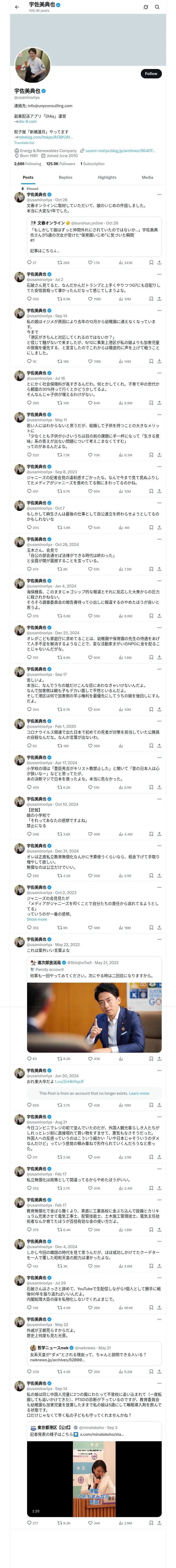Expand "Show more" on the Oct 2, 2023 post
176x1568 pixels.
(x=37, y=920)
